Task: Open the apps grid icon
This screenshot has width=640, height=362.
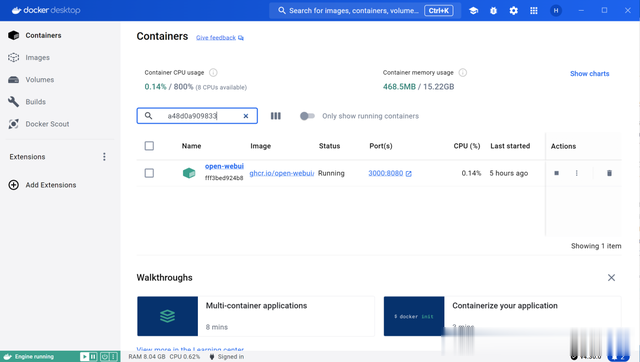Action: click(533, 11)
